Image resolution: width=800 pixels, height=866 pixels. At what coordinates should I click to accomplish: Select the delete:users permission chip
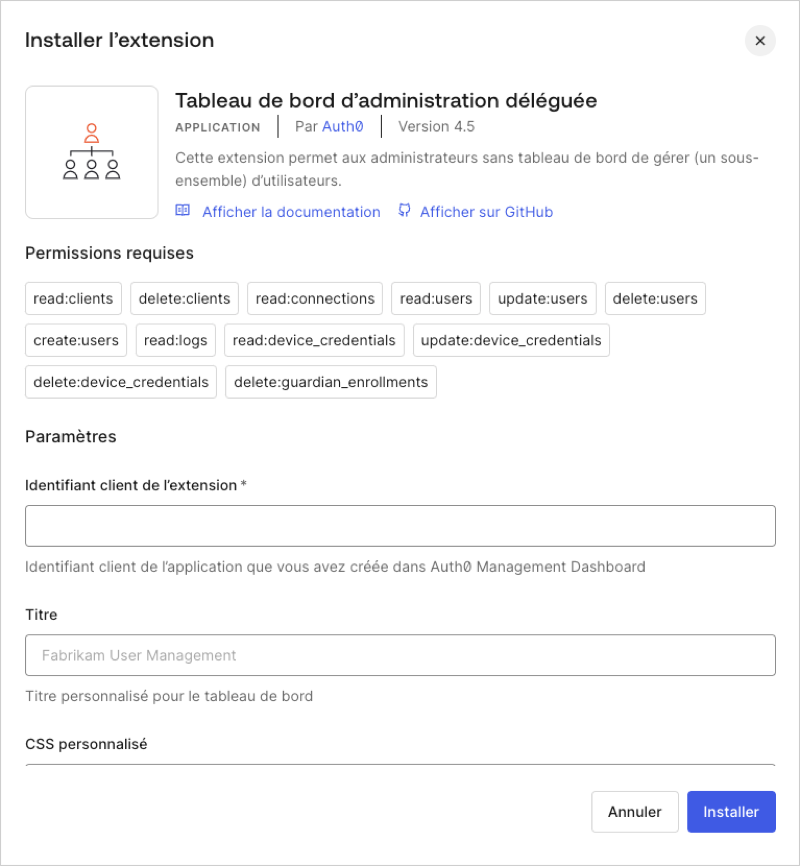point(655,298)
